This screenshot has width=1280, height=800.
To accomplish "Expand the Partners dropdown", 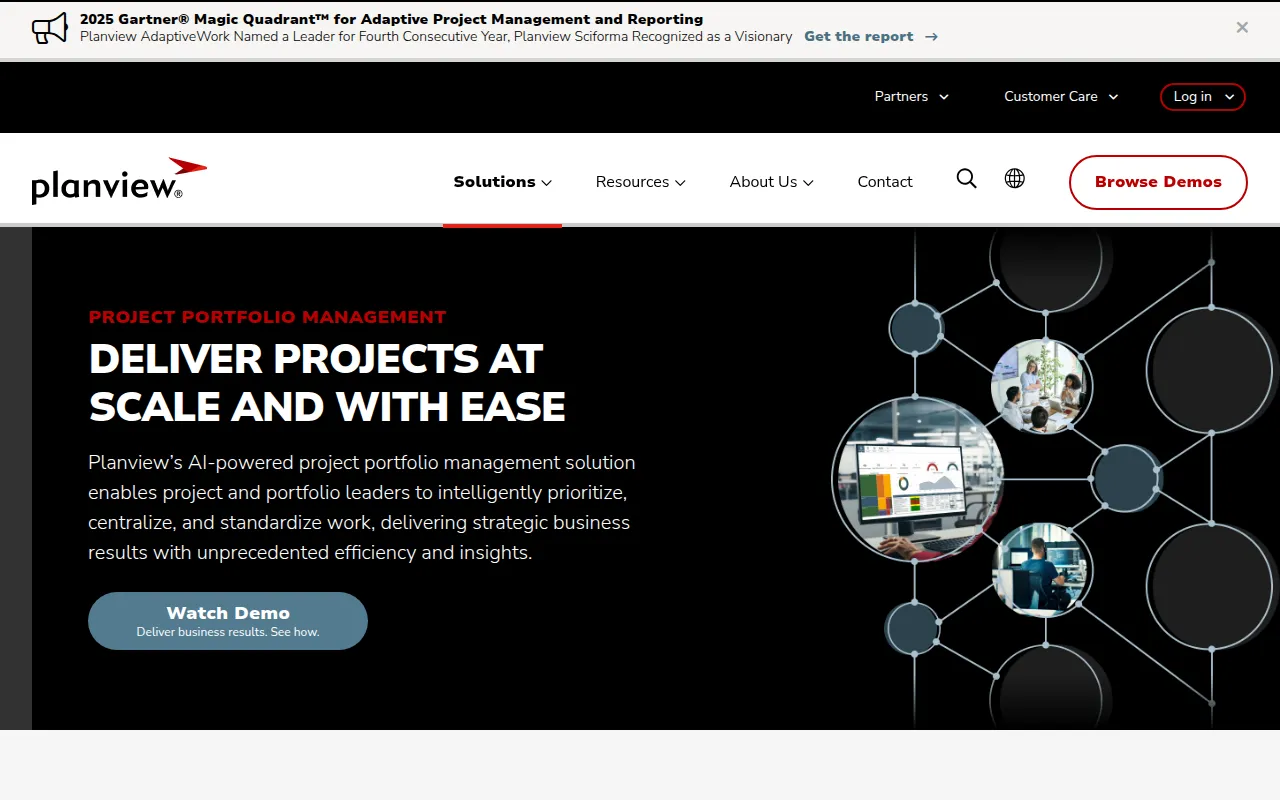I will coord(912,97).
